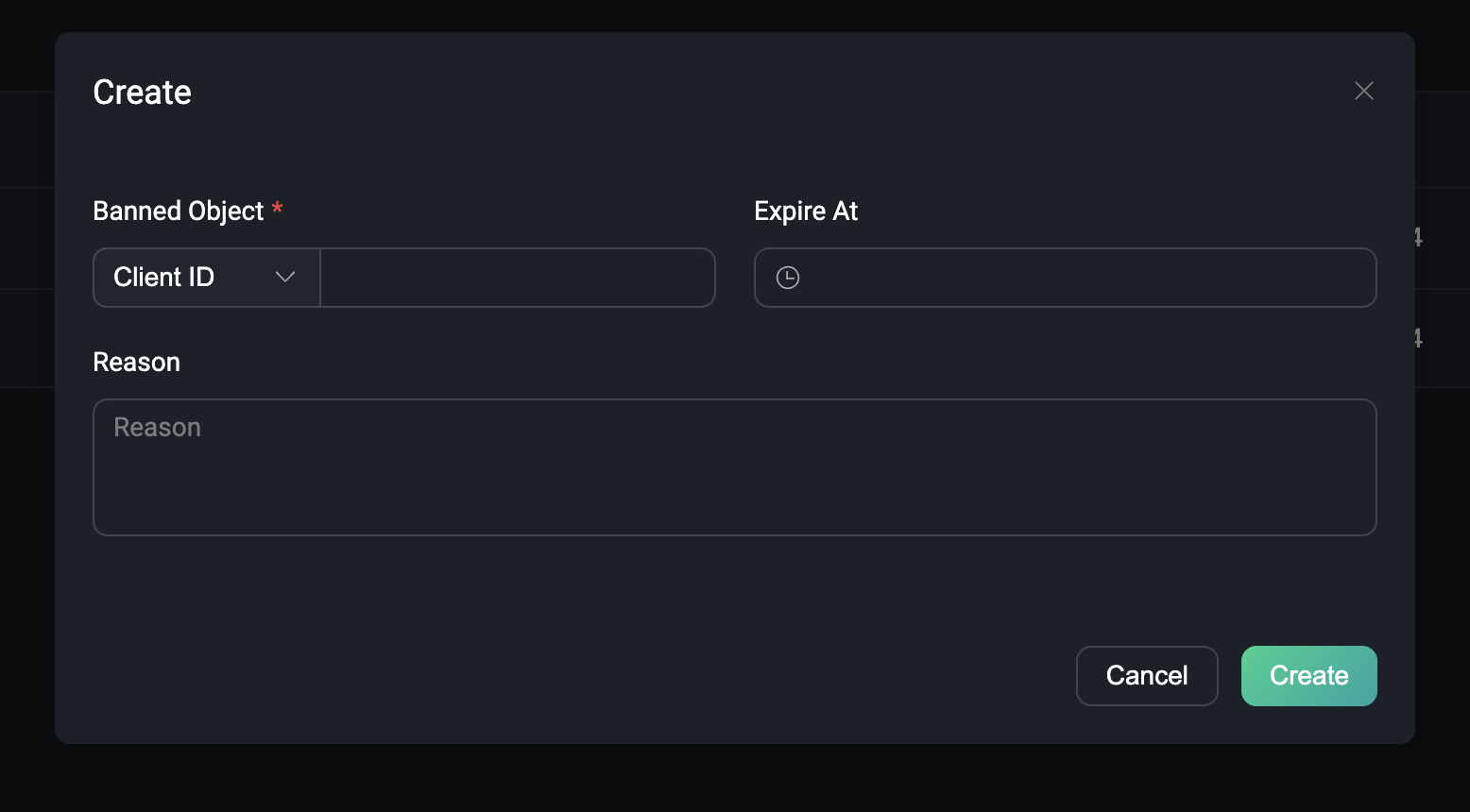Click inside the Reason text area
The image size is (1470, 812).
point(734,466)
